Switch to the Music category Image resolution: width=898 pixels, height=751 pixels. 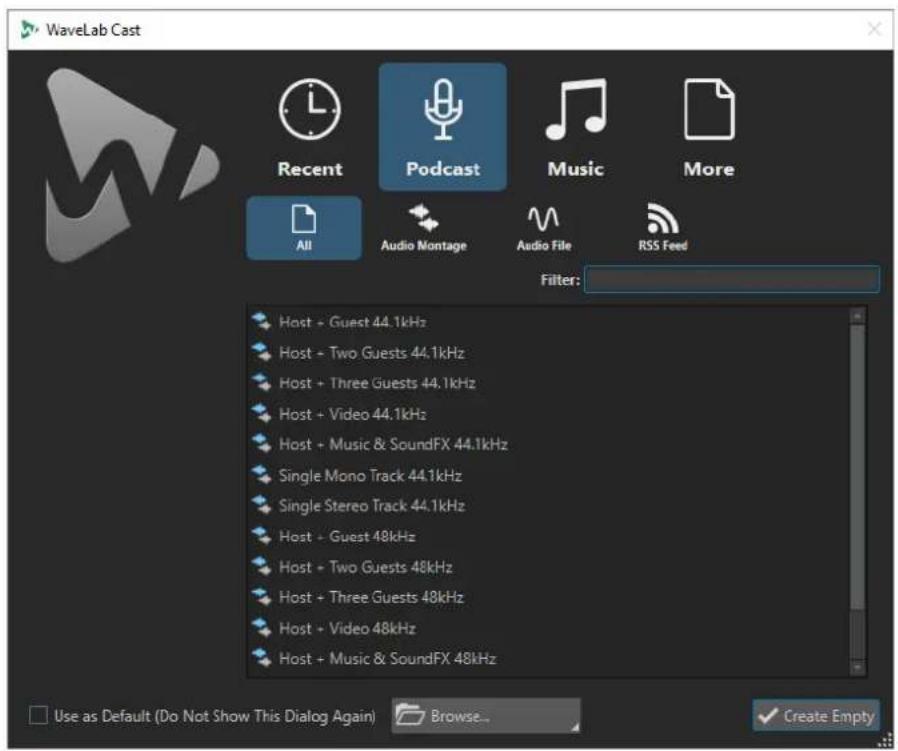[576, 127]
